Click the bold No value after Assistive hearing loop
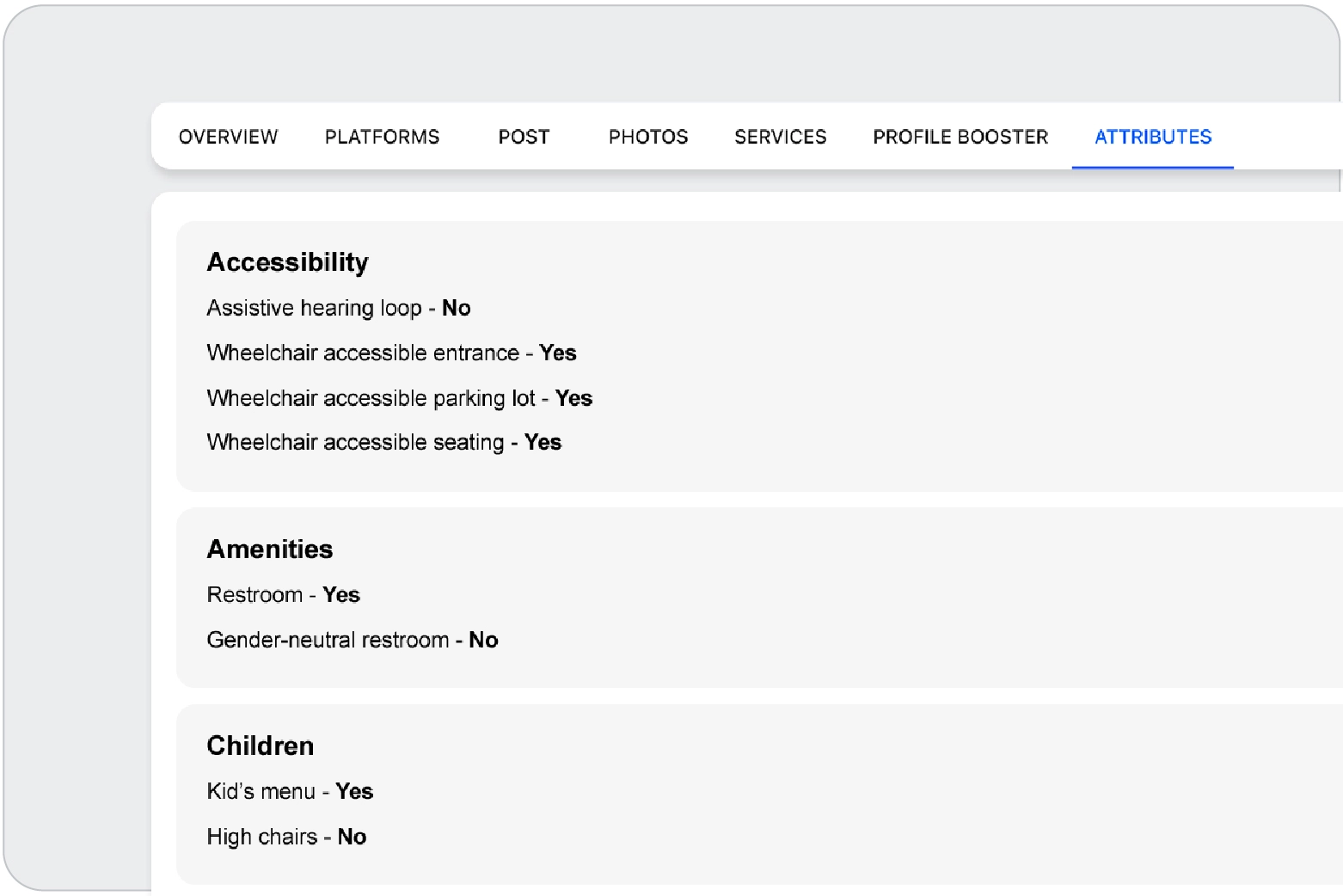The image size is (1343, 896). 456,309
